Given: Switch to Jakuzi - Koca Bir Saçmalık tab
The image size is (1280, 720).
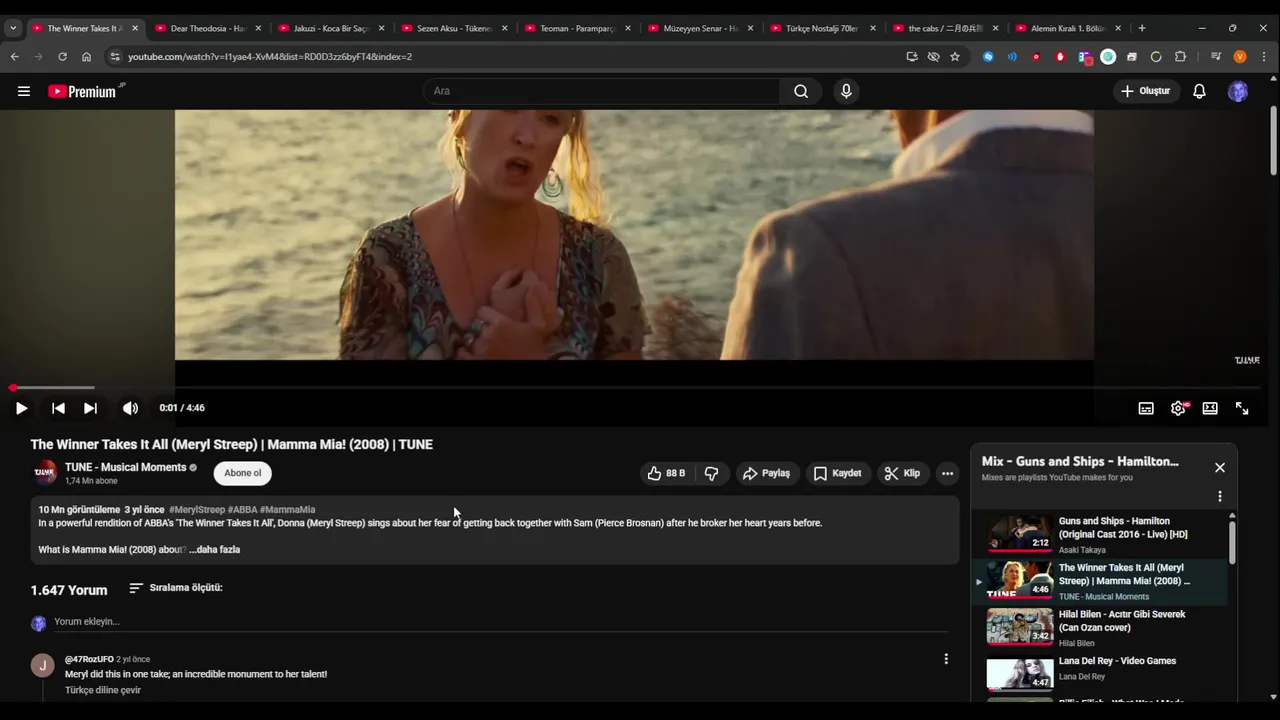Looking at the screenshot, I should coord(331,28).
